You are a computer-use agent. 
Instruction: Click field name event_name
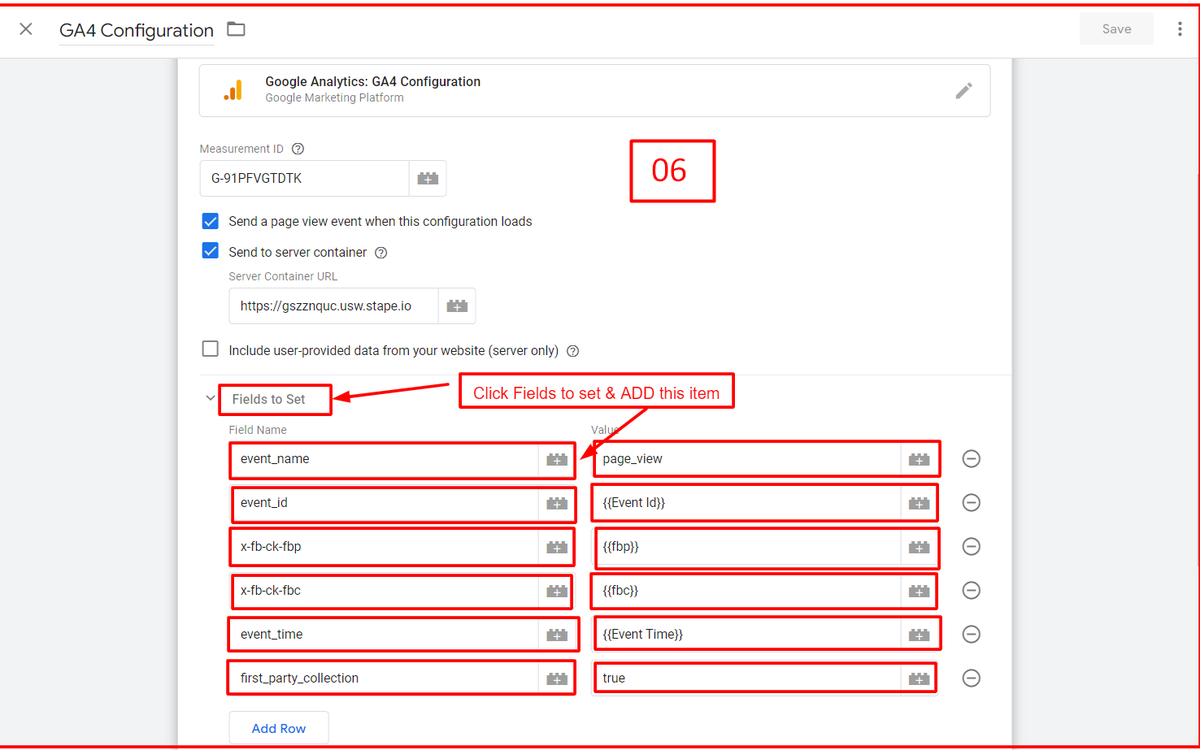tap(383, 459)
